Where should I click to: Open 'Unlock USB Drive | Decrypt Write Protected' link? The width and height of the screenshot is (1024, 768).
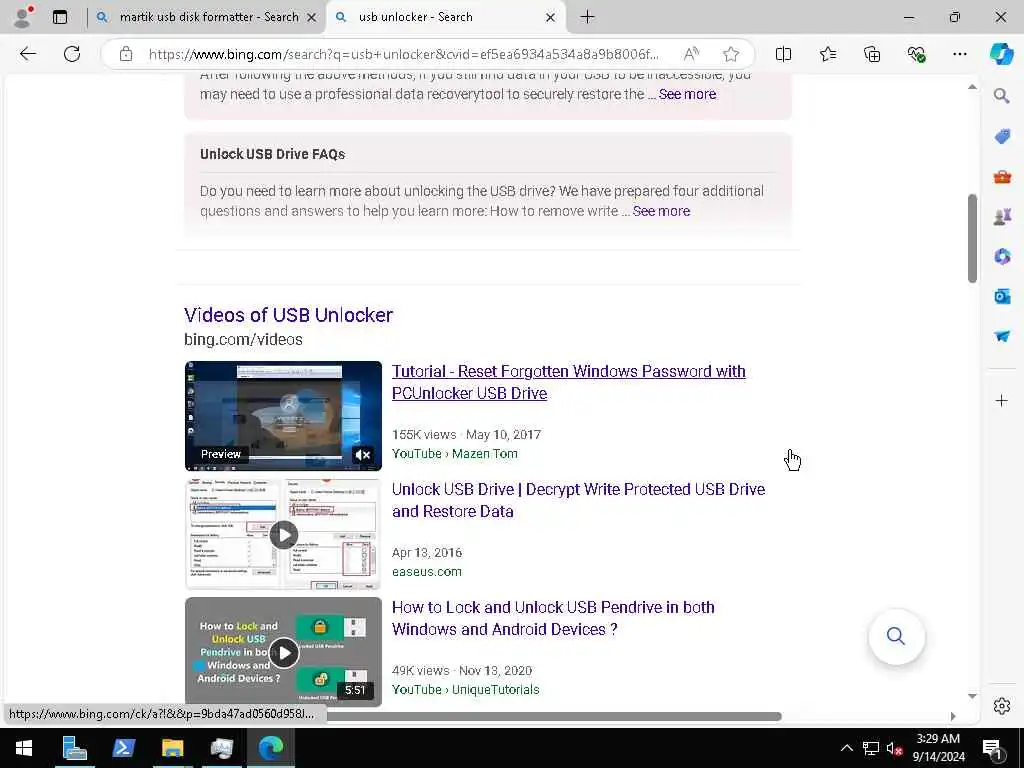pyautogui.click(x=578, y=500)
